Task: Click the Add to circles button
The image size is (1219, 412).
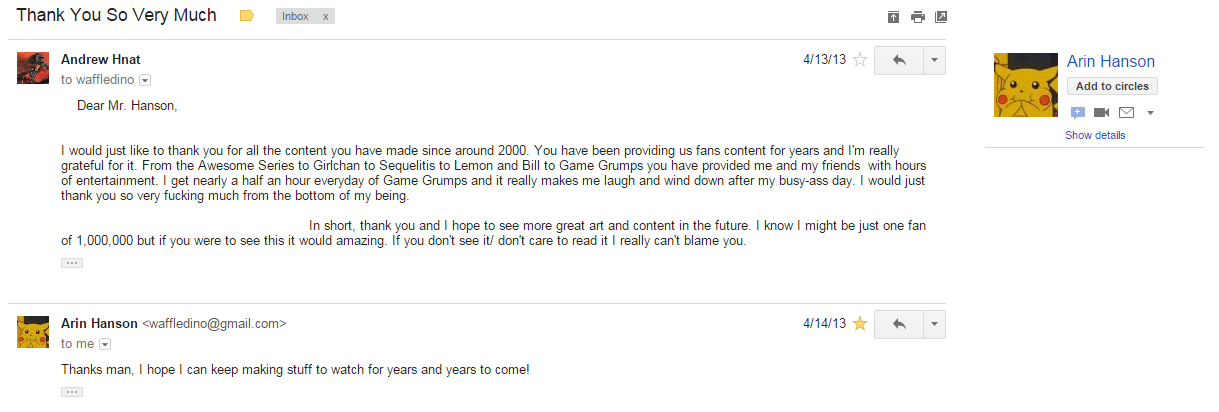Action: tap(1112, 87)
